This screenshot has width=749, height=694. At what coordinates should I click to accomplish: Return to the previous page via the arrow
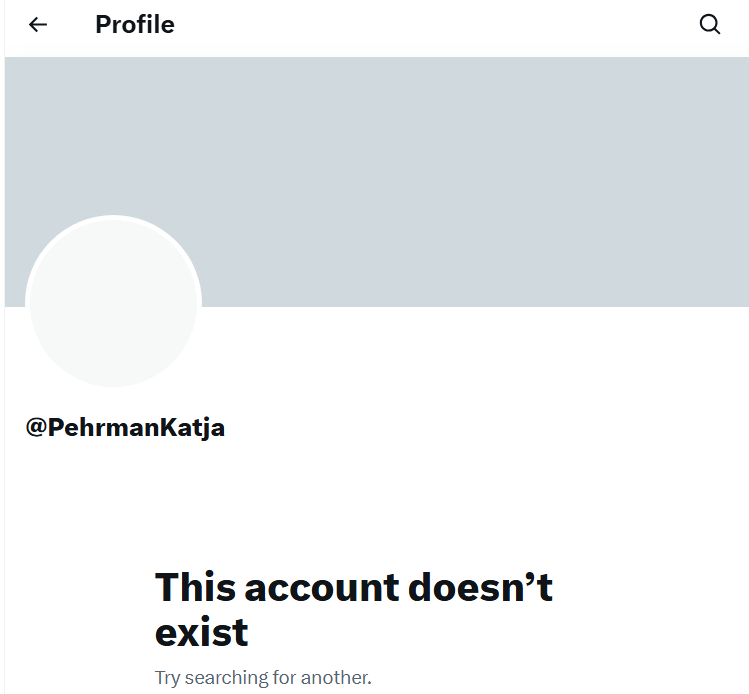click(x=38, y=25)
